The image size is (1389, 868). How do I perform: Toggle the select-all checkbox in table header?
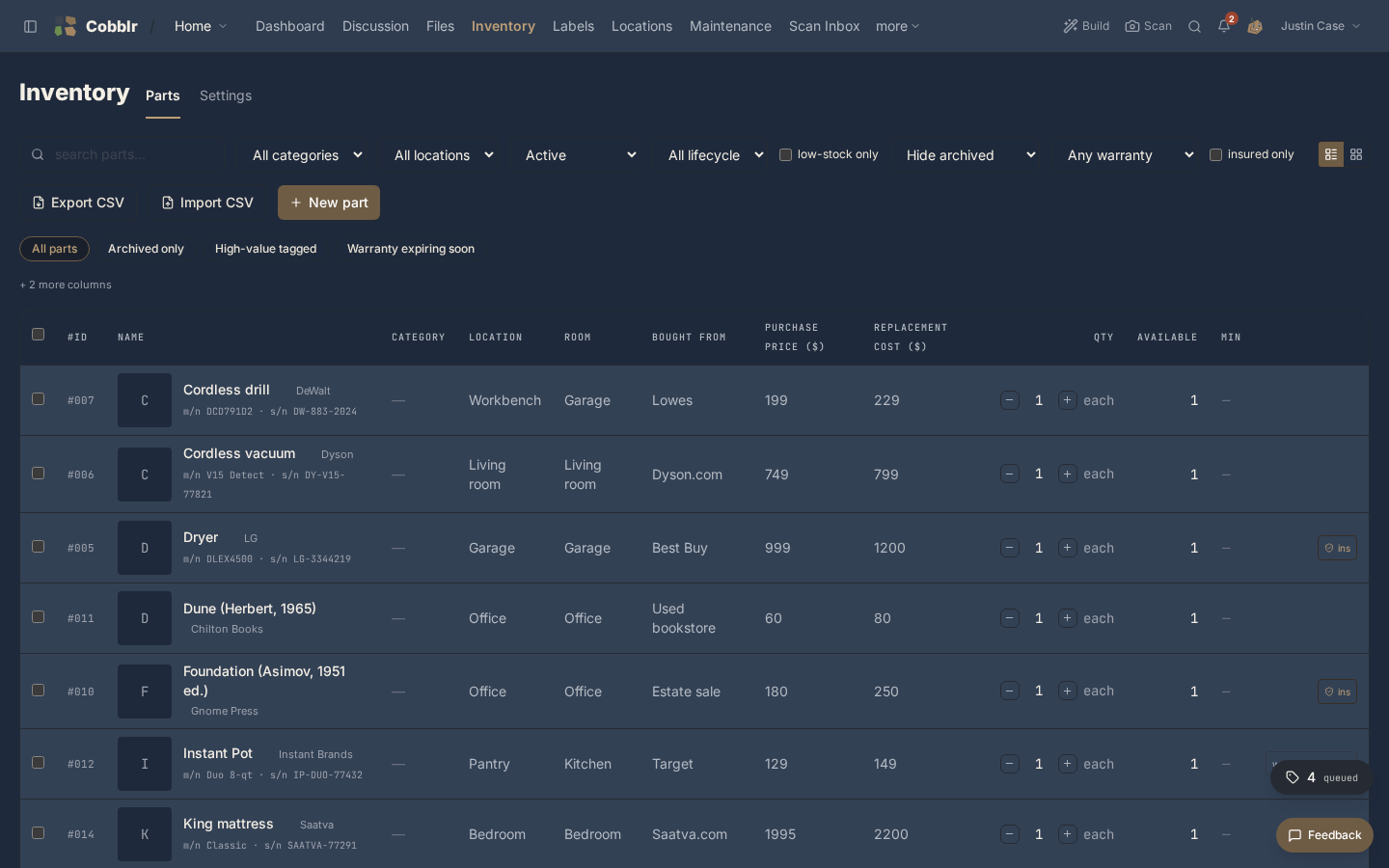coord(39,335)
